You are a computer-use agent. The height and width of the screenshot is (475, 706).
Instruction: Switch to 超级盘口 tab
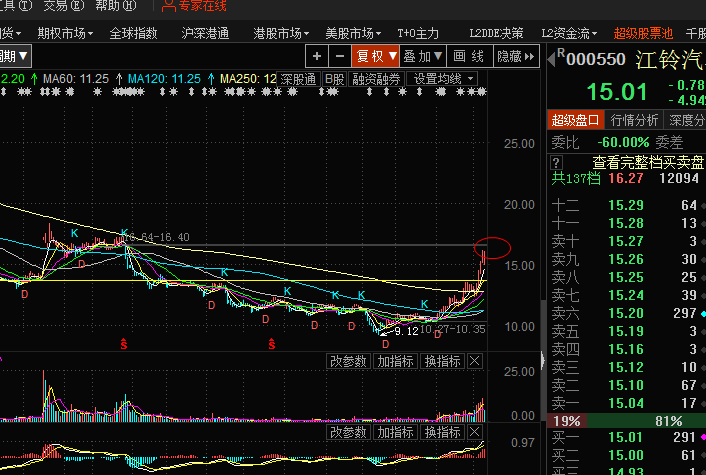pos(575,120)
